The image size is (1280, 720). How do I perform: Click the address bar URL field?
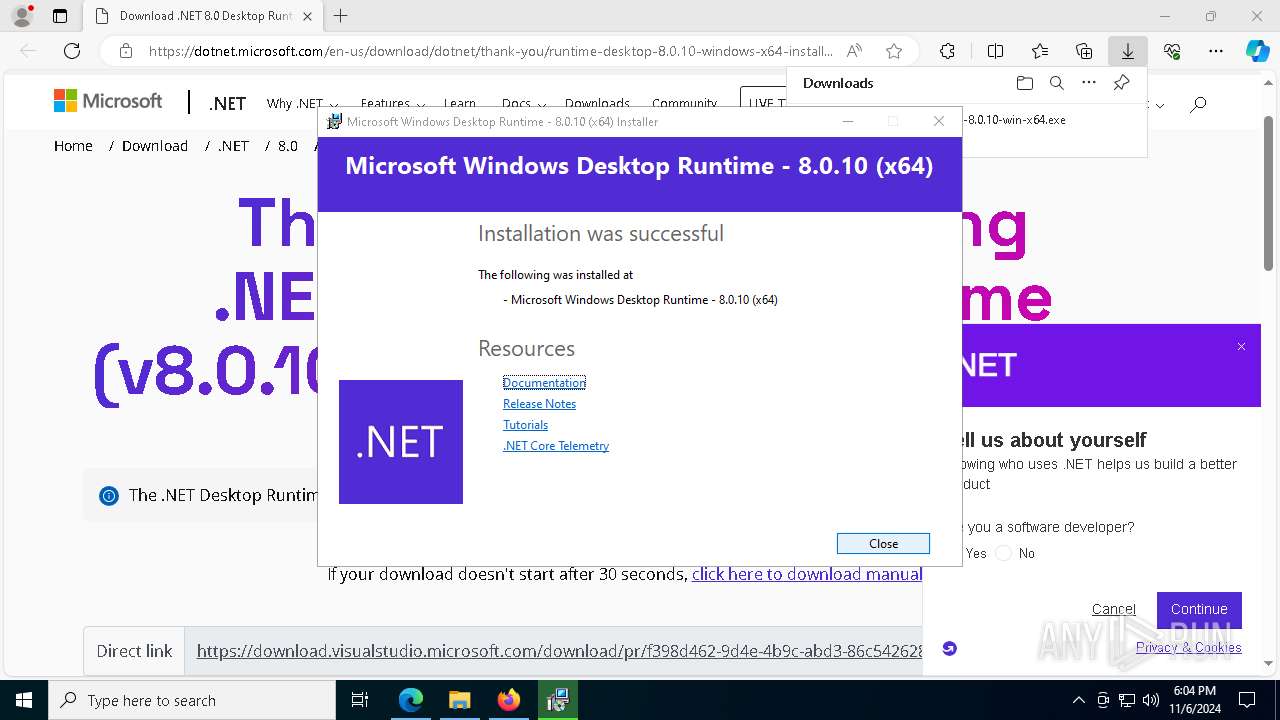coord(490,51)
